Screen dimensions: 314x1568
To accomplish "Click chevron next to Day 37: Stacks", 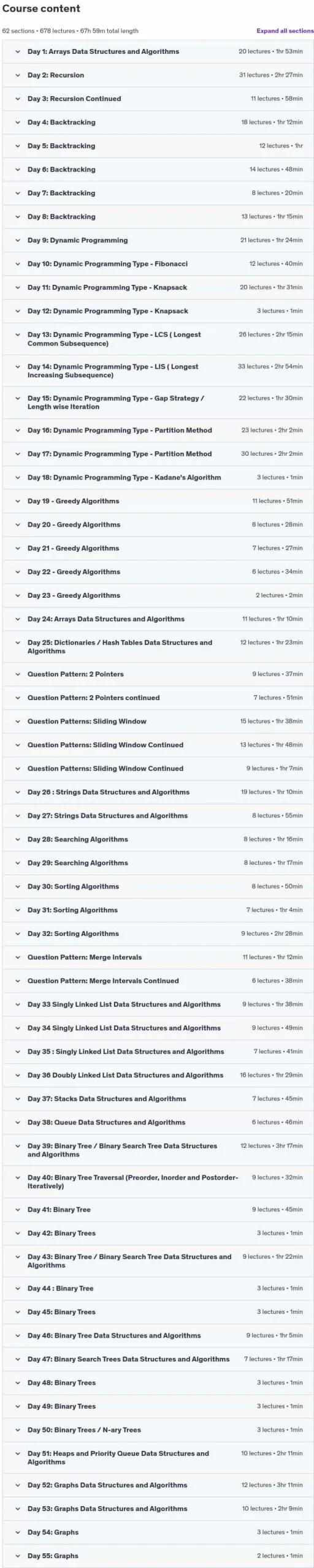I will point(18,1099).
